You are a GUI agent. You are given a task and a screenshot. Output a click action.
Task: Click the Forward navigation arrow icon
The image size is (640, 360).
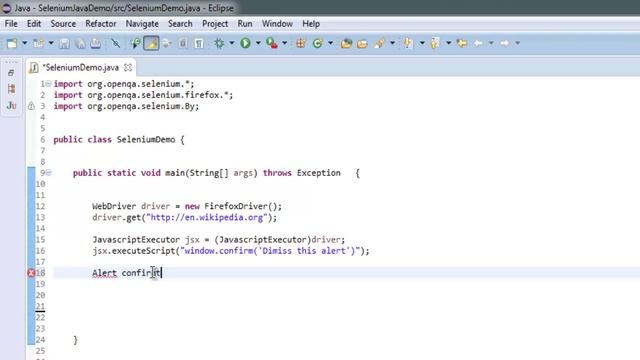tap(505, 43)
